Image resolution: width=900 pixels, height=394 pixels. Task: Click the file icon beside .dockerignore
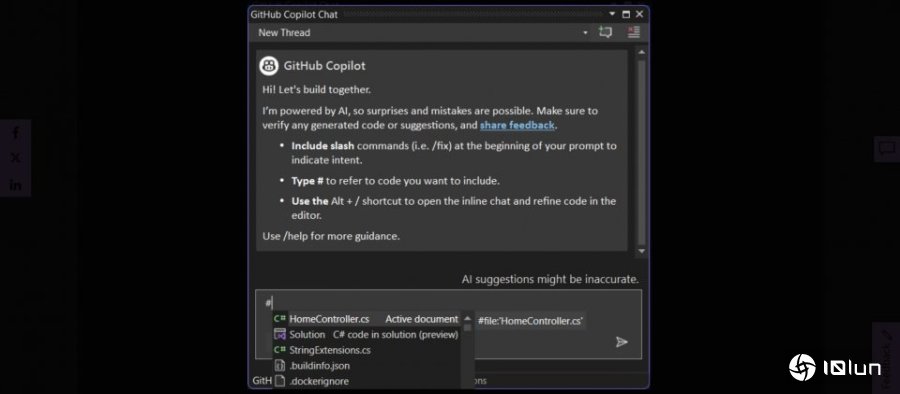point(280,381)
